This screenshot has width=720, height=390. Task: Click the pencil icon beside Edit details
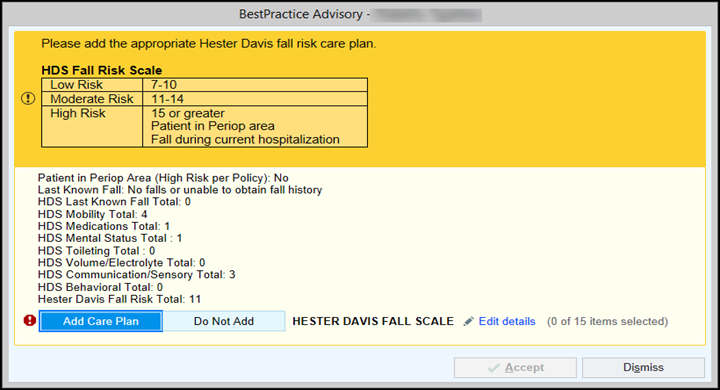pyautogui.click(x=468, y=322)
